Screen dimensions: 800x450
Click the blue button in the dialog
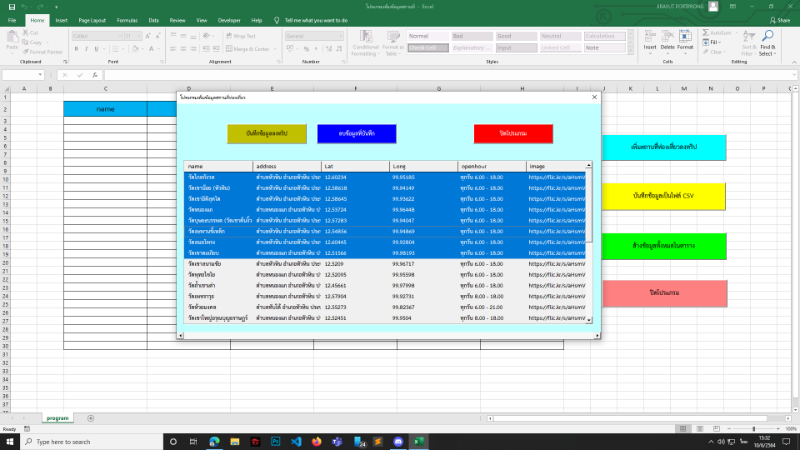357,133
